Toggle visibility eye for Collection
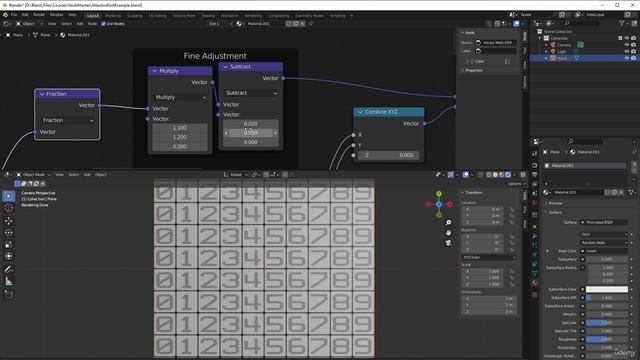Image resolution: width=640 pixels, height=360 pixels. [627, 38]
